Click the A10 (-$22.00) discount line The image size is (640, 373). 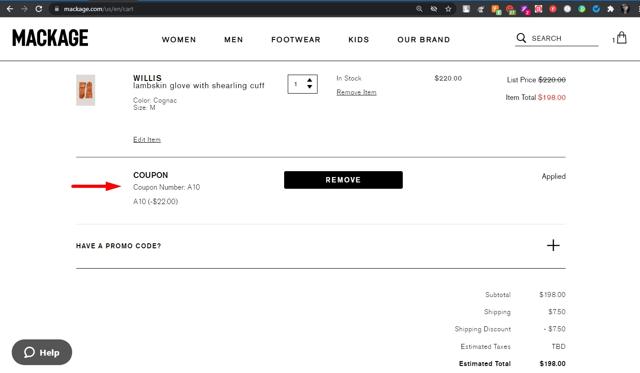pos(156,202)
